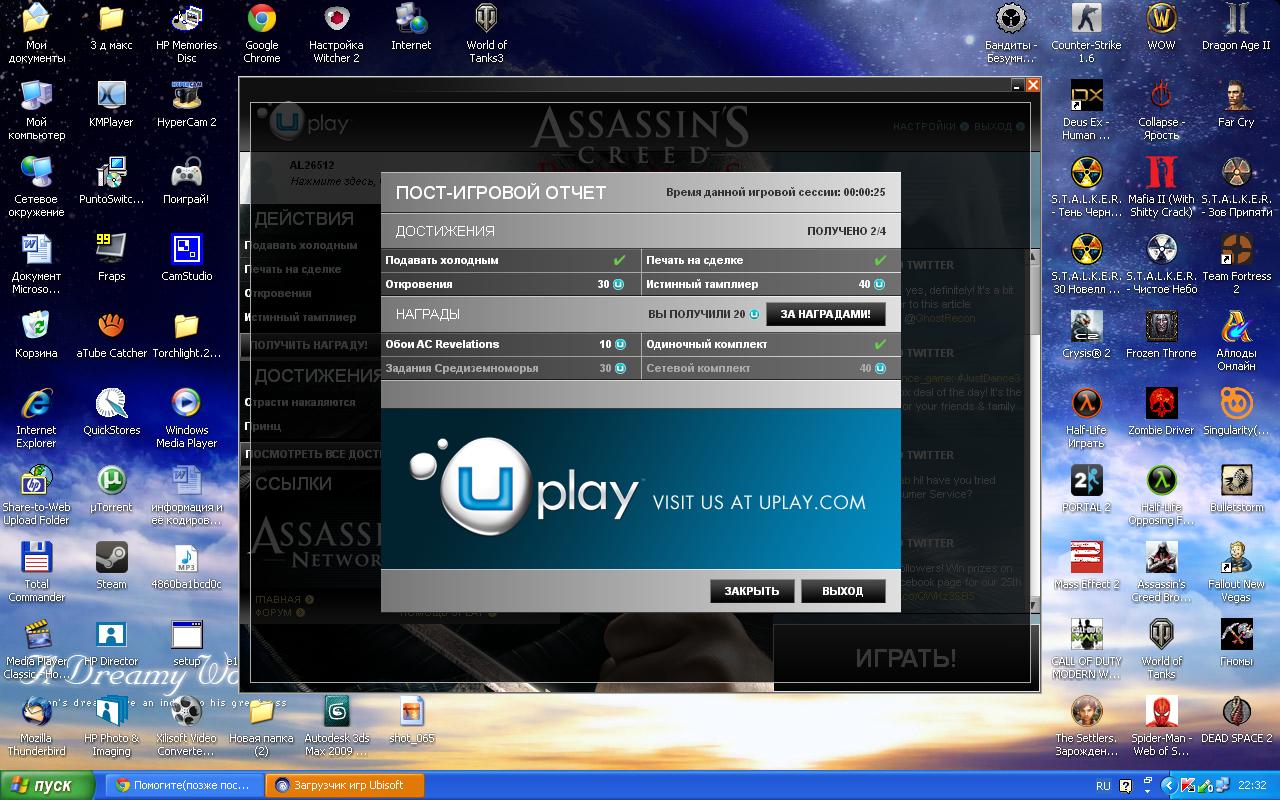Click ПОЛУЧИТЬ НАГРАДУ! in Uplay sidebar

[311, 345]
